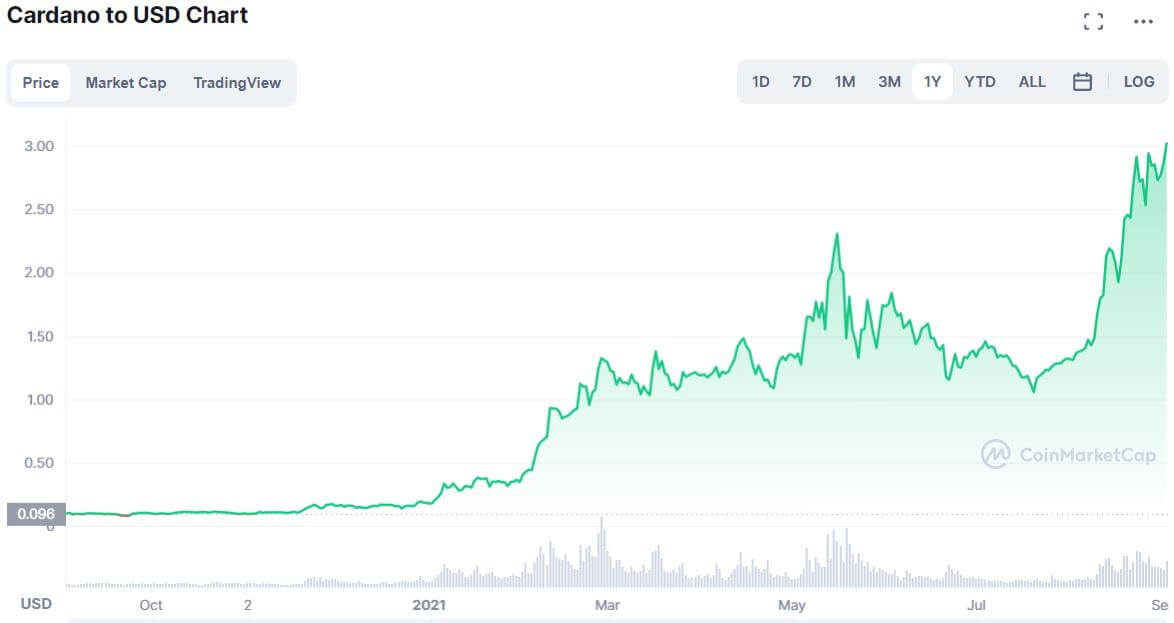Click the 0.096 price label marker
The height and width of the screenshot is (623, 1174).
tap(37, 515)
